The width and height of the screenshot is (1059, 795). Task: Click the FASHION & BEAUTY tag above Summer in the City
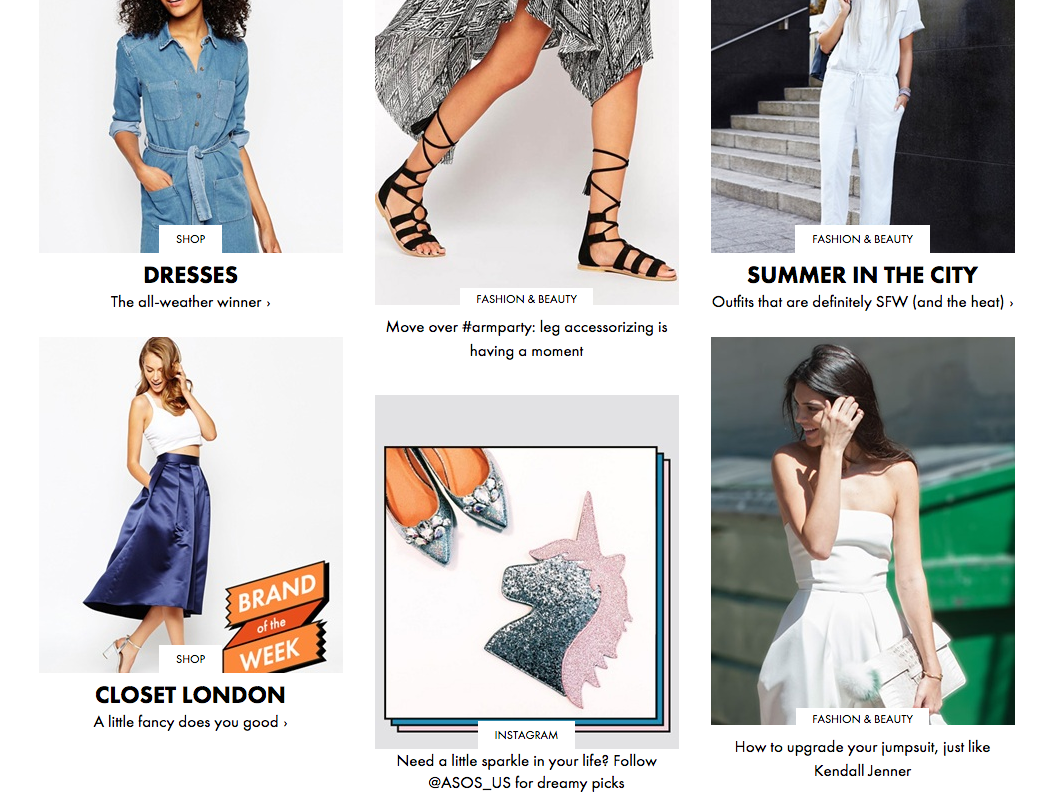click(862, 239)
